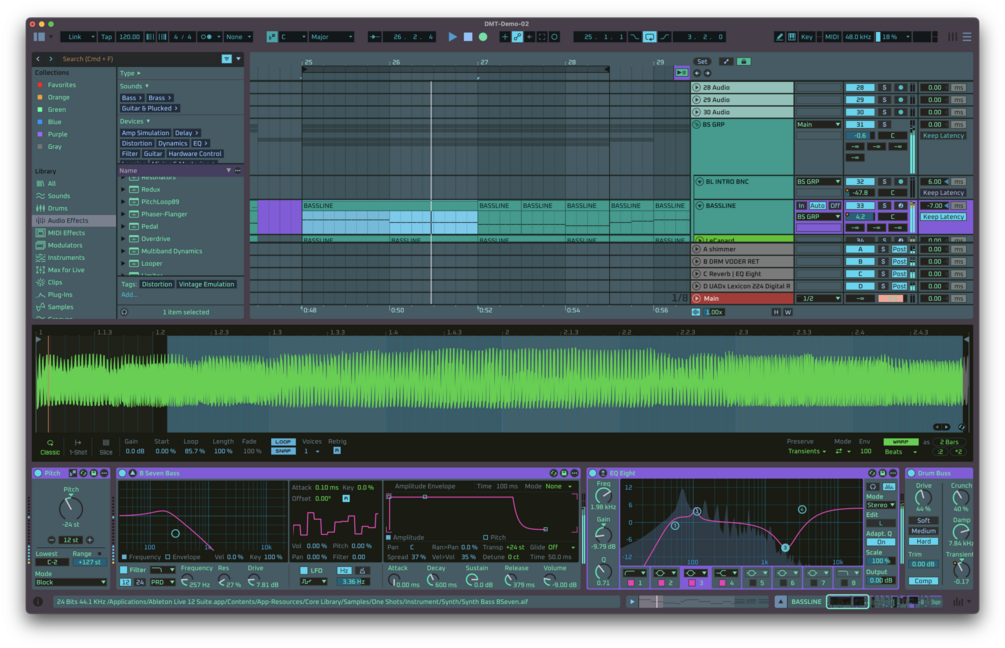Screen dimensions: 1005x648
Task: Toggle Pitch device activator on/off
Action: tap(38, 473)
